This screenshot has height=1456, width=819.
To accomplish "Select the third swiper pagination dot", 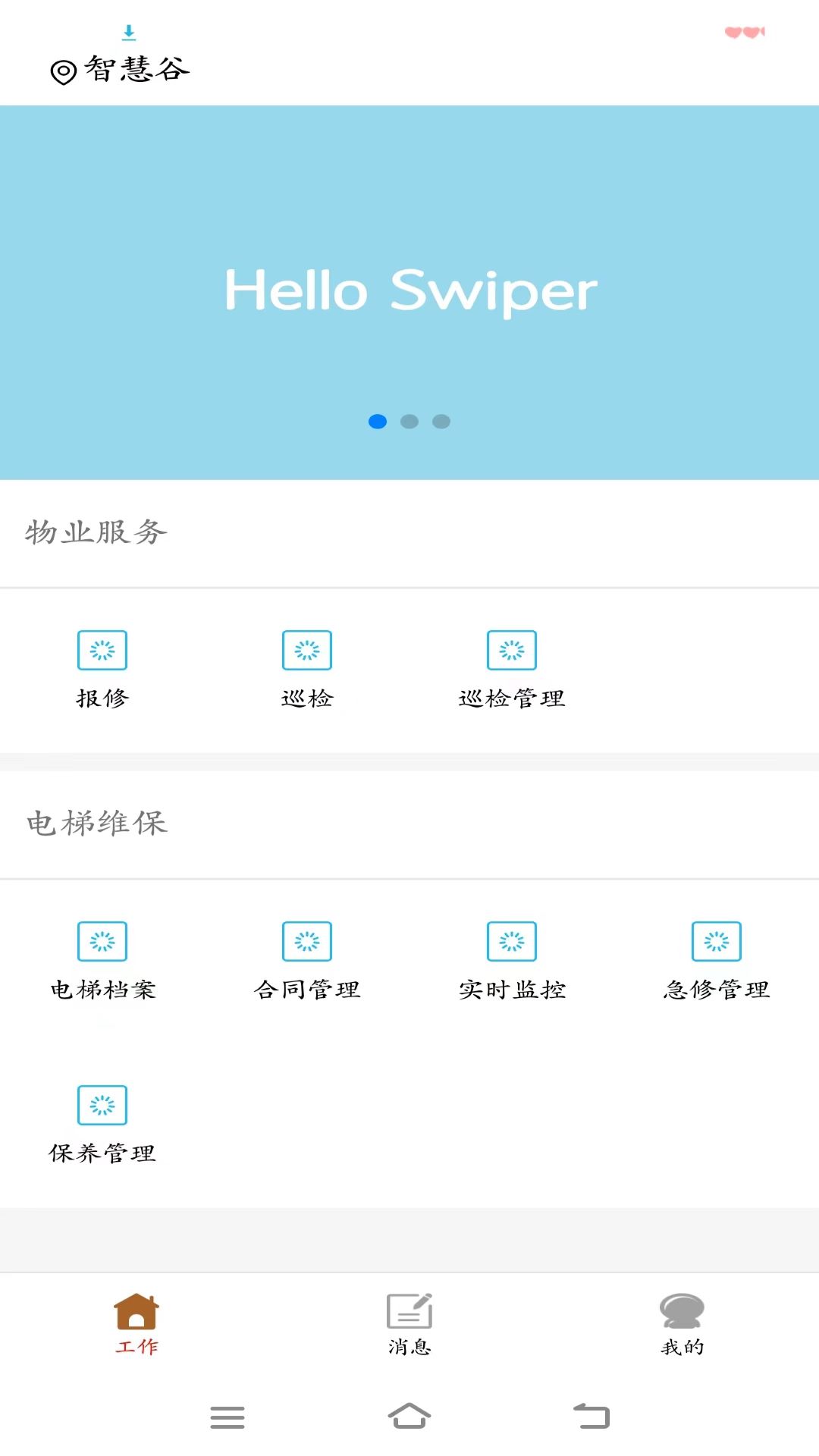I will click(441, 422).
